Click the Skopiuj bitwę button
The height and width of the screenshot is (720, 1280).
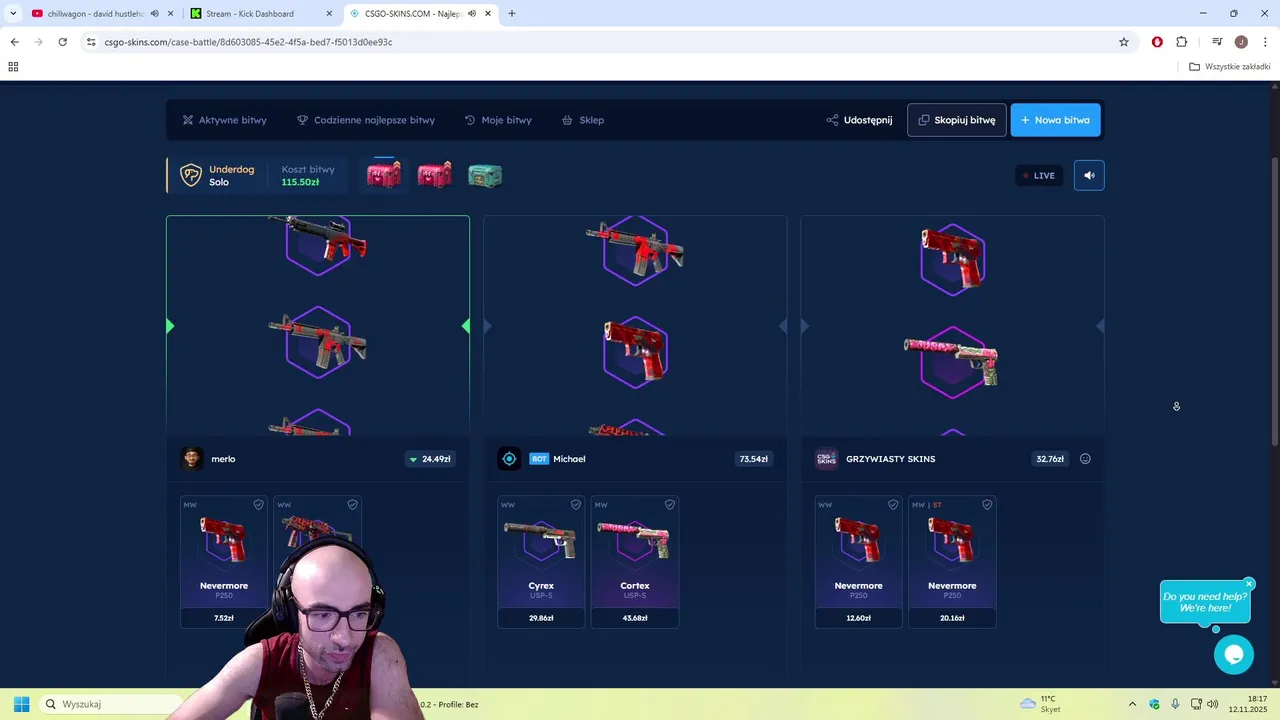957,120
